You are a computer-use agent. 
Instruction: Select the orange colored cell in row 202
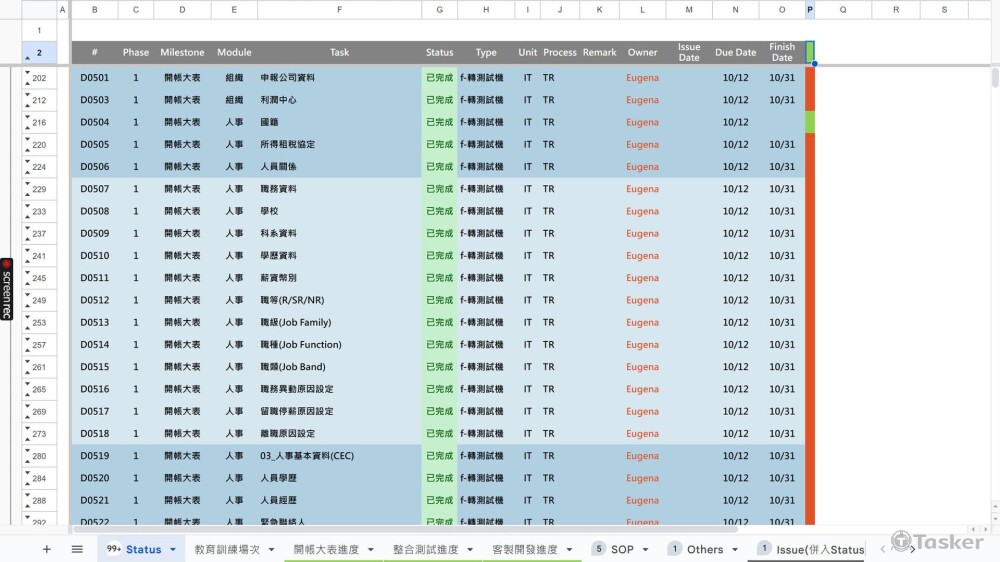coord(810,78)
